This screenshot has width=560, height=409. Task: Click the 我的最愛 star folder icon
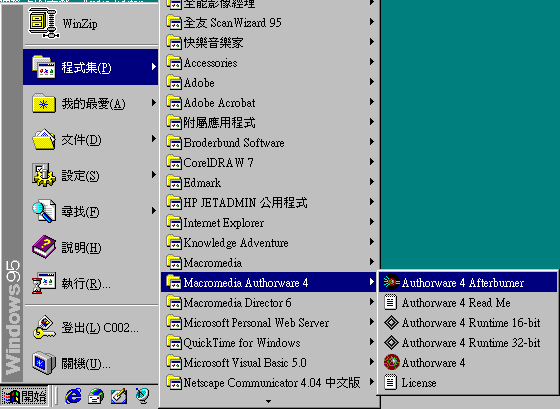pos(44,104)
